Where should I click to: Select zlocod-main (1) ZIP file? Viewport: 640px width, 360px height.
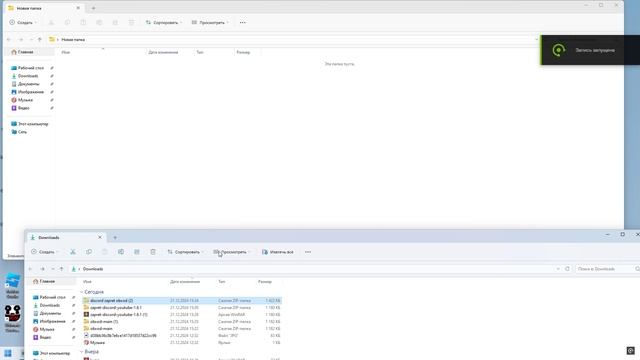click(182, 322)
